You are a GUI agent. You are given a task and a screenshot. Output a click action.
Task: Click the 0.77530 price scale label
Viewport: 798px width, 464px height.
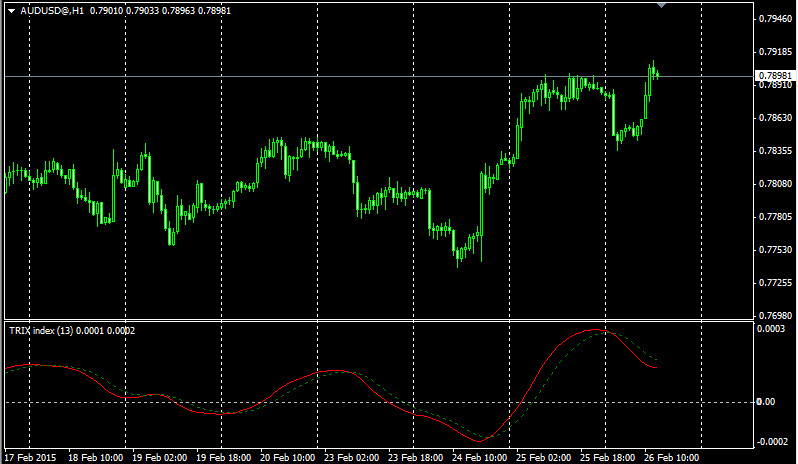pyautogui.click(x=776, y=250)
